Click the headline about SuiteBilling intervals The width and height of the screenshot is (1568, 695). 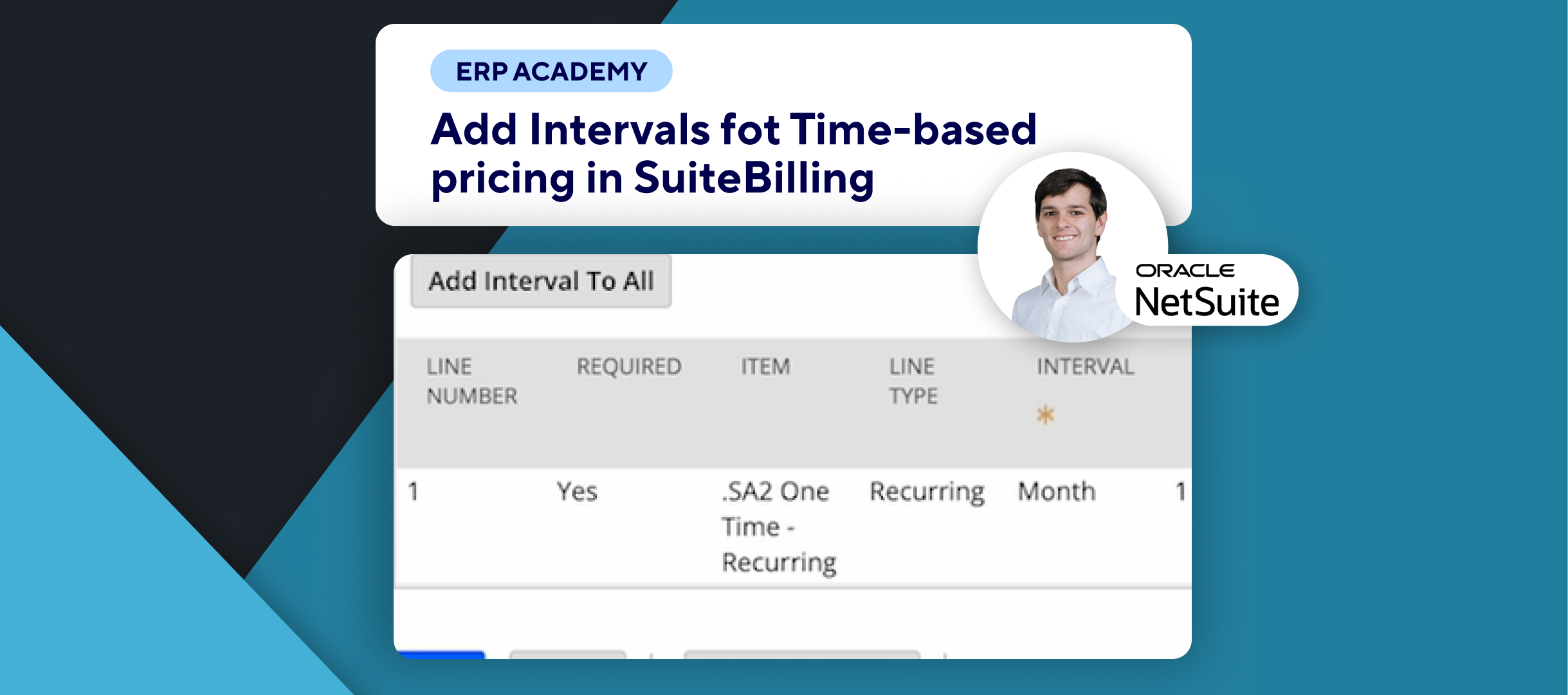click(x=733, y=153)
